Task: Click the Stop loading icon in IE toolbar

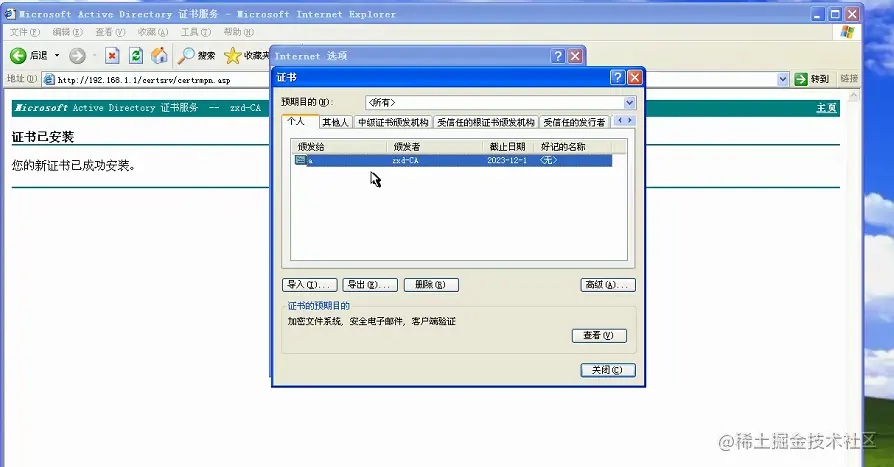Action: [x=112, y=55]
